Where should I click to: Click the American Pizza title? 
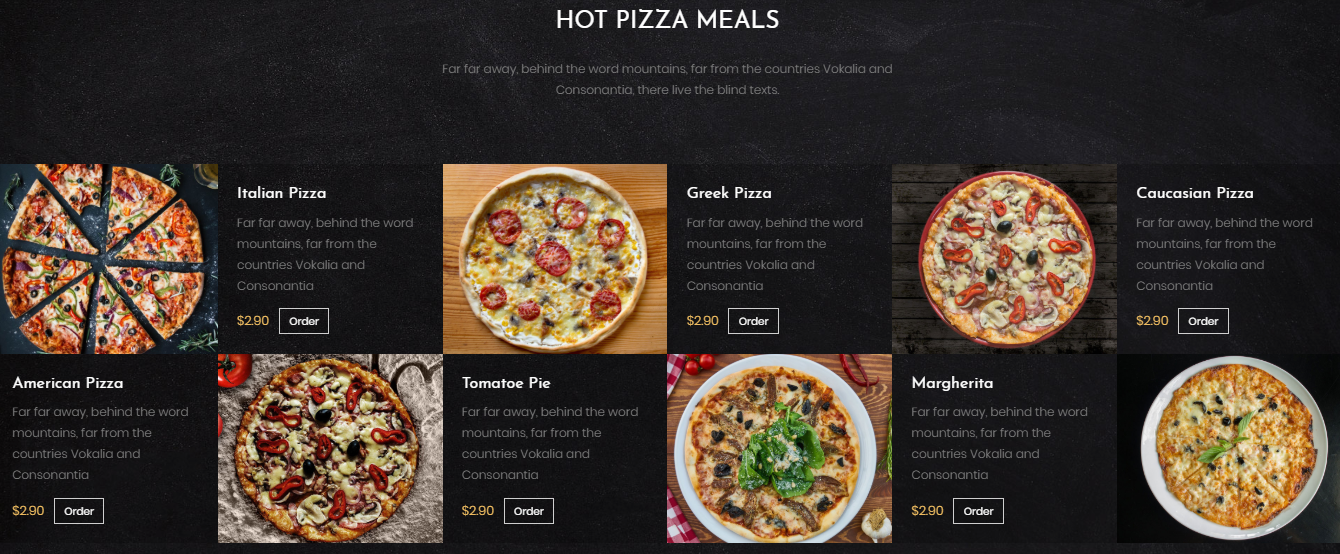tap(68, 383)
